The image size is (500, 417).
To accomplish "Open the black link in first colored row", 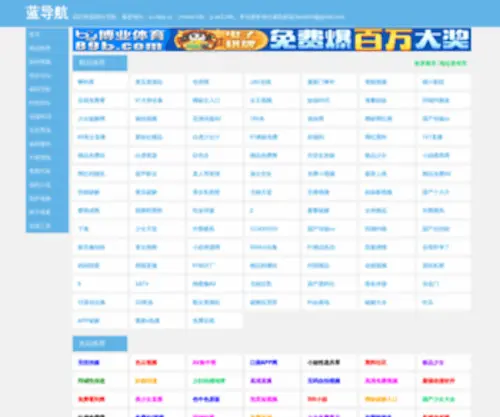I will (x=323, y=362).
